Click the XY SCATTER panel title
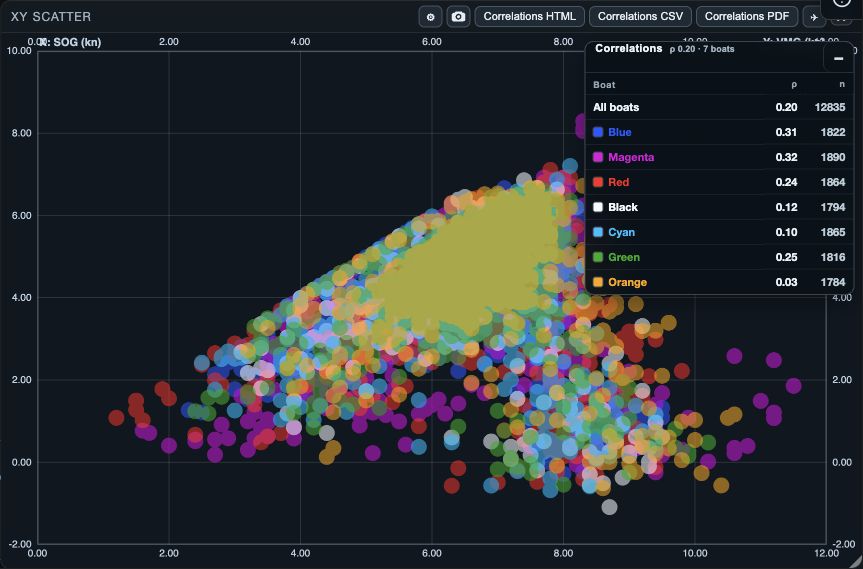The width and height of the screenshot is (863, 569). (51, 17)
